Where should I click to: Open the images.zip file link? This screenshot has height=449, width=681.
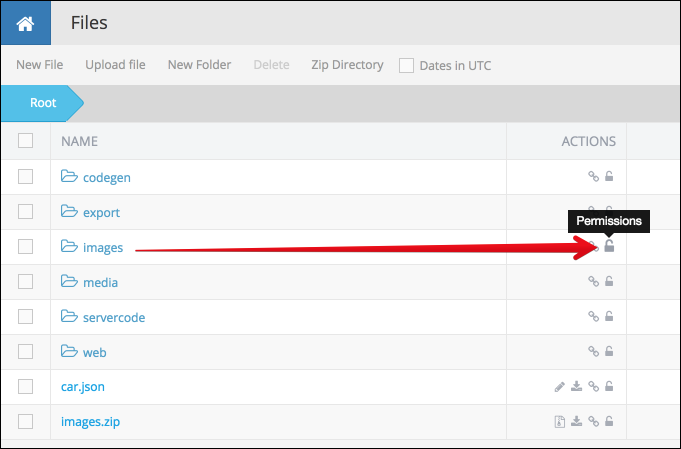(x=90, y=422)
